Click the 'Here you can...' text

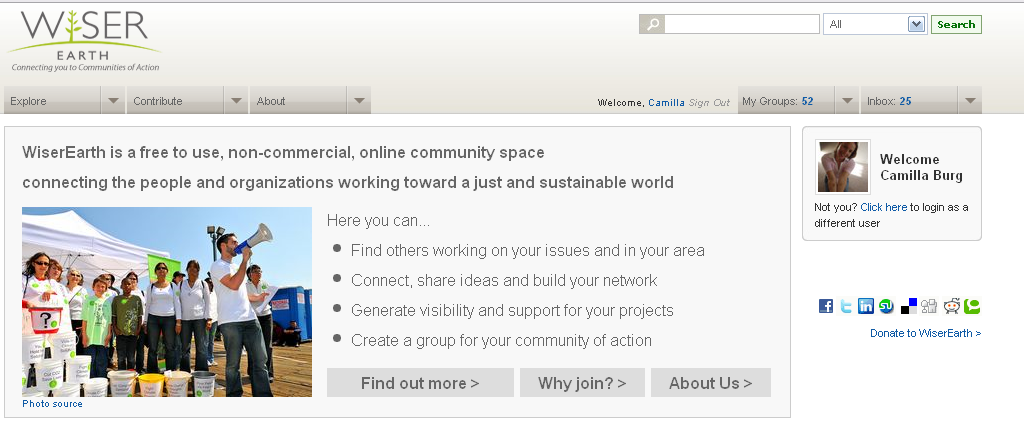click(x=378, y=221)
